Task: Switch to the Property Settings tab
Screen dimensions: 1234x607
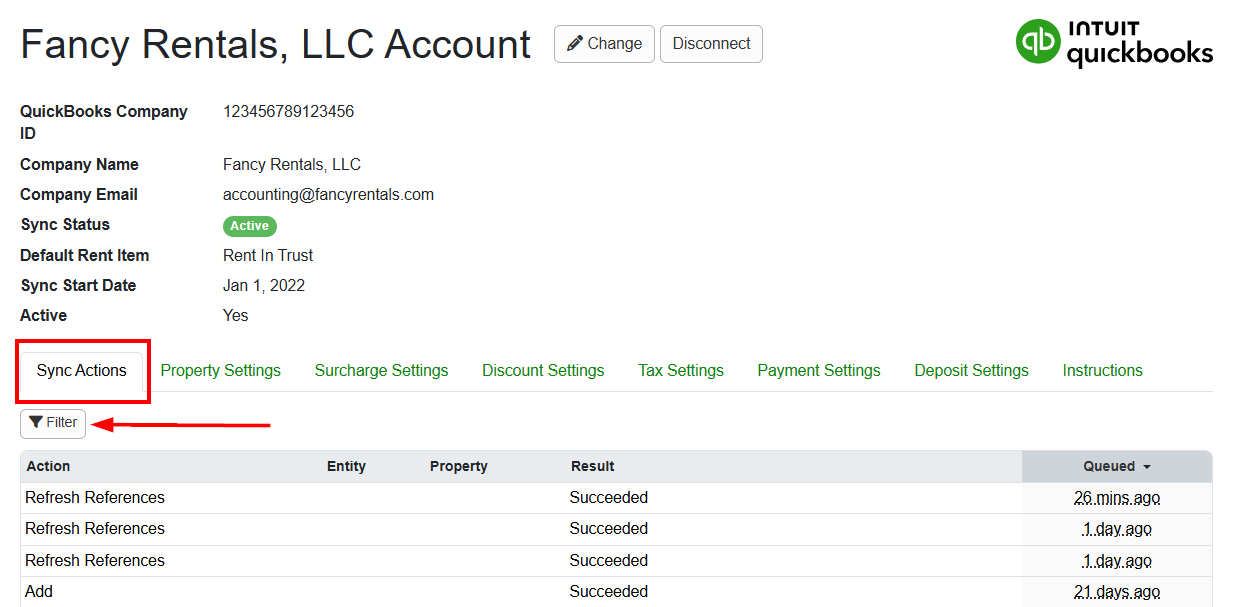Action: pyautogui.click(x=220, y=370)
